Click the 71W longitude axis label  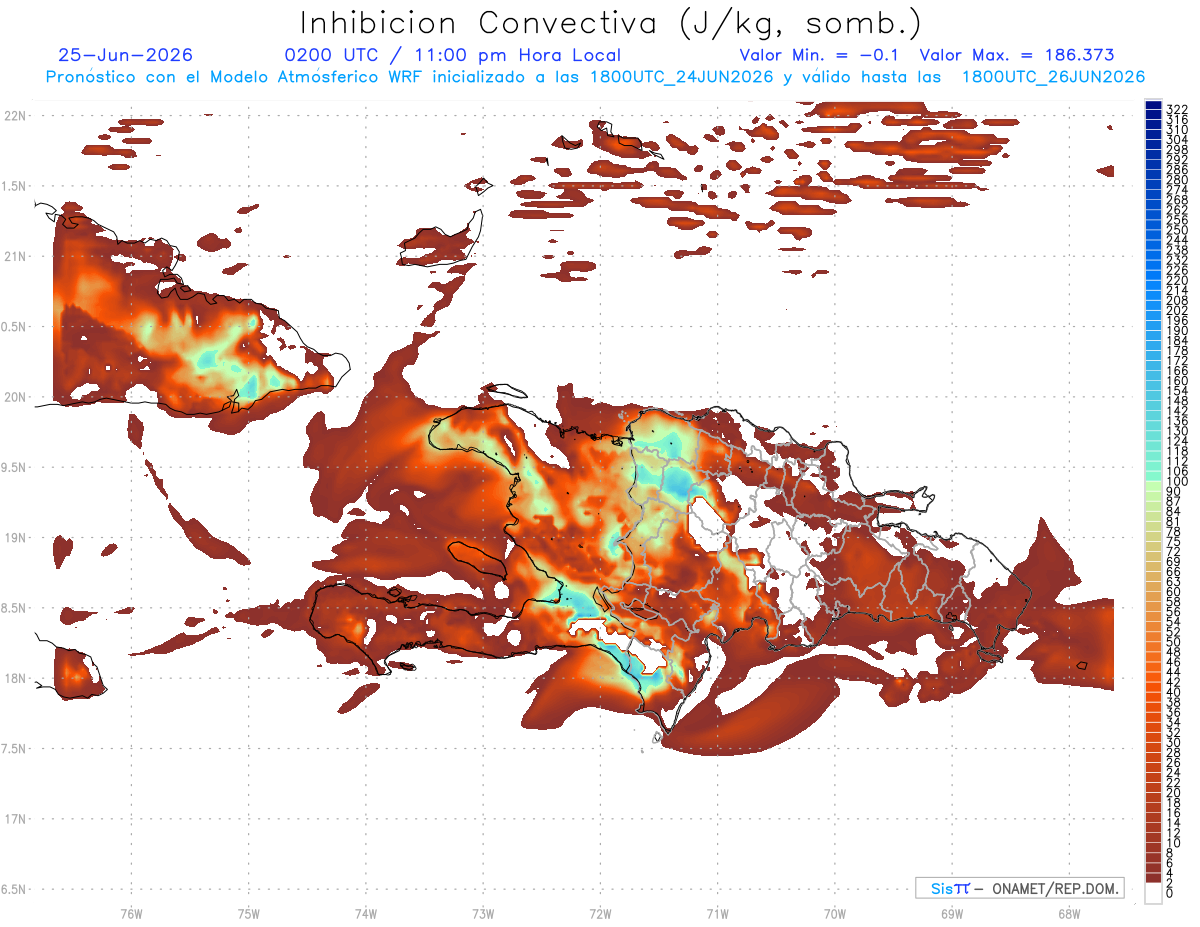(x=717, y=912)
